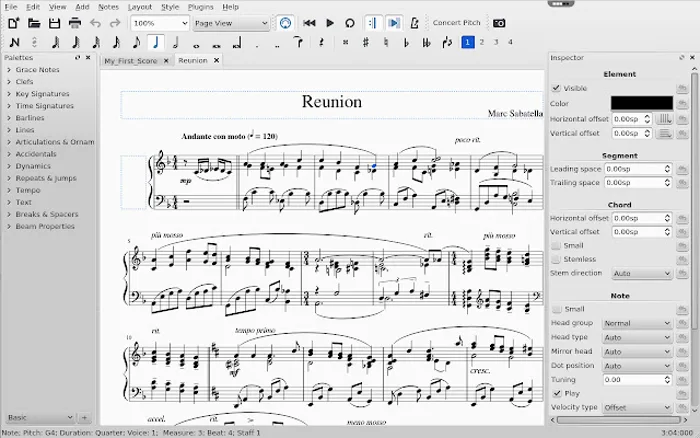Select the sharp accidental icon
Image resolution: width=700 pixels, height=438 pixels.
click(x=365, y=42)
